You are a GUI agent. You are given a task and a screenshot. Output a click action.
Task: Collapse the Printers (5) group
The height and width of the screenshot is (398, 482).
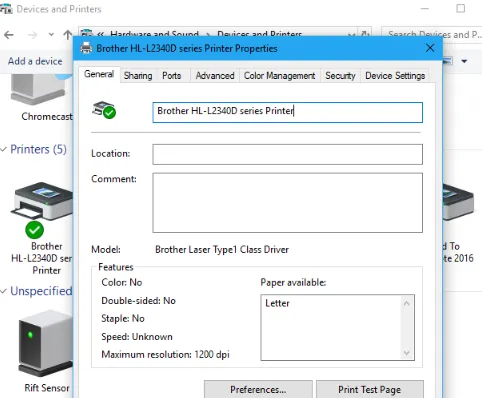4,149
